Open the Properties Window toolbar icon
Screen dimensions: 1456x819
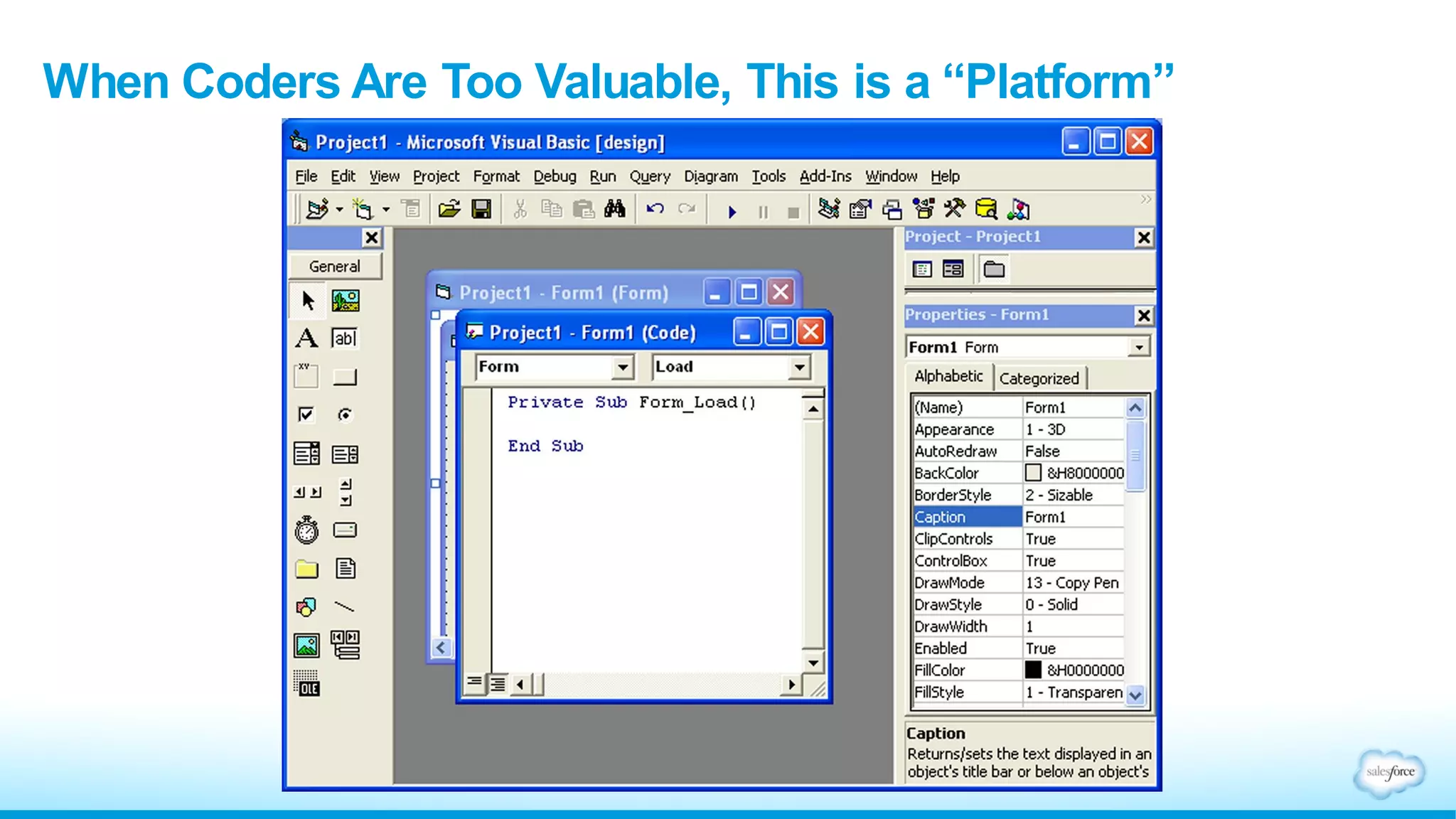click(860, 209)
